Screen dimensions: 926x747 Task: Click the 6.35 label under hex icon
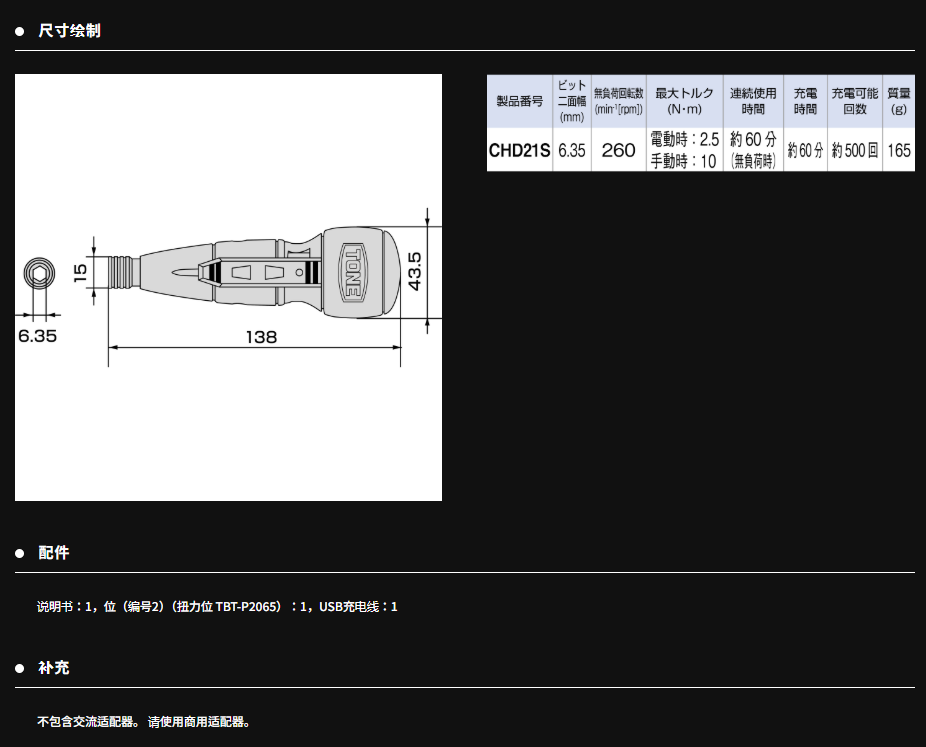click(x=37, y=337)
